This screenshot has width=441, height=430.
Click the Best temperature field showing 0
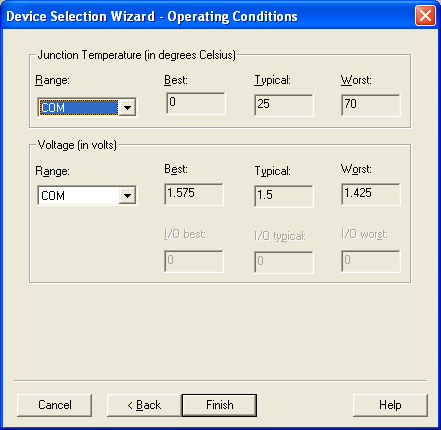pyautogui.click(x=196, y=104)
